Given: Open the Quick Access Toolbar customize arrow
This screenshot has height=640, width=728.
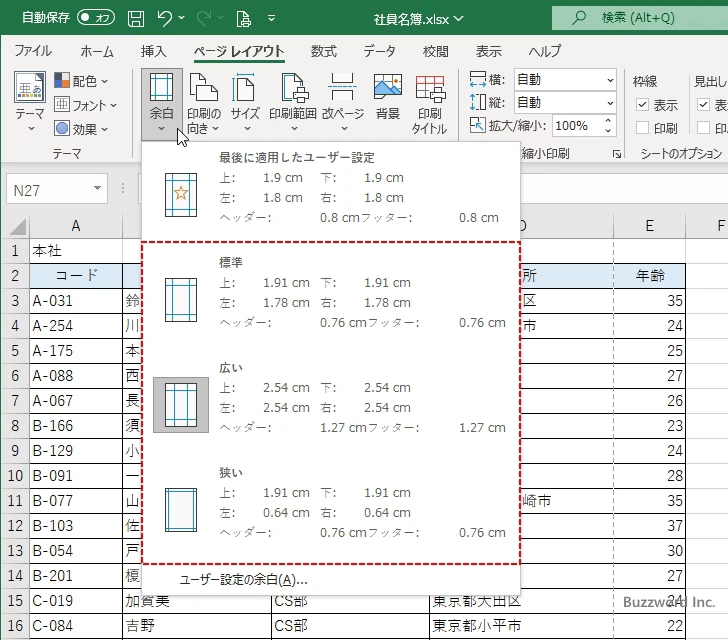Looking at the screenshot, I should click(x=272, y=18).
